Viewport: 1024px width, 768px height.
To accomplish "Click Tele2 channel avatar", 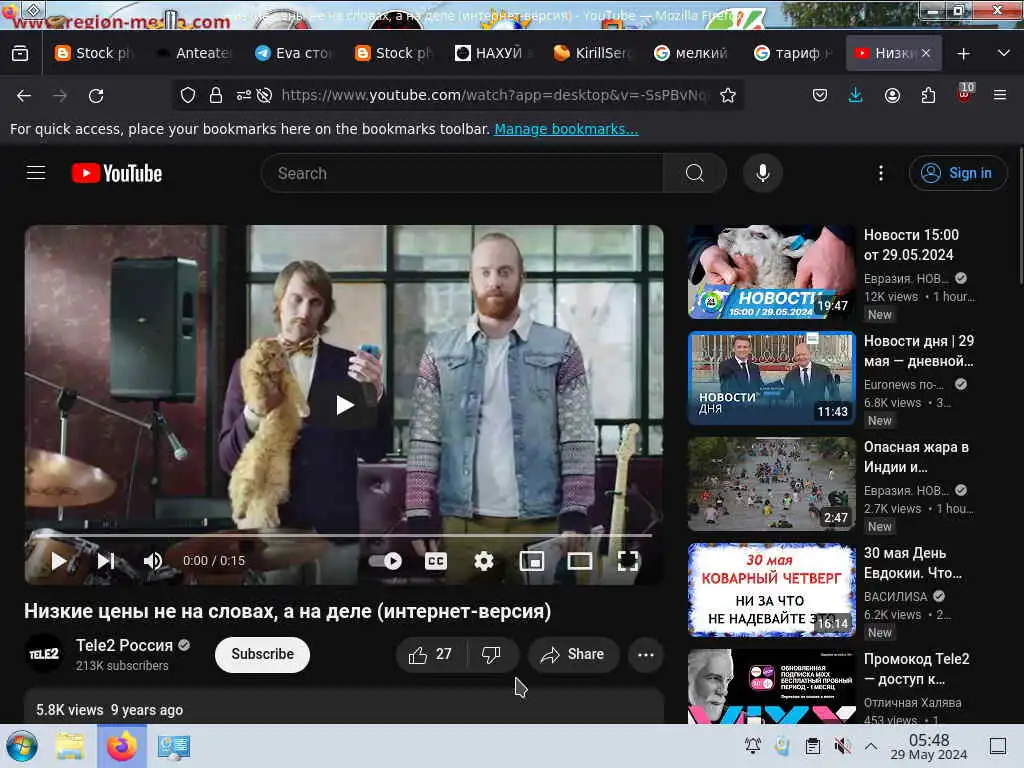I will pyautogui.click(x=44, y=654).
